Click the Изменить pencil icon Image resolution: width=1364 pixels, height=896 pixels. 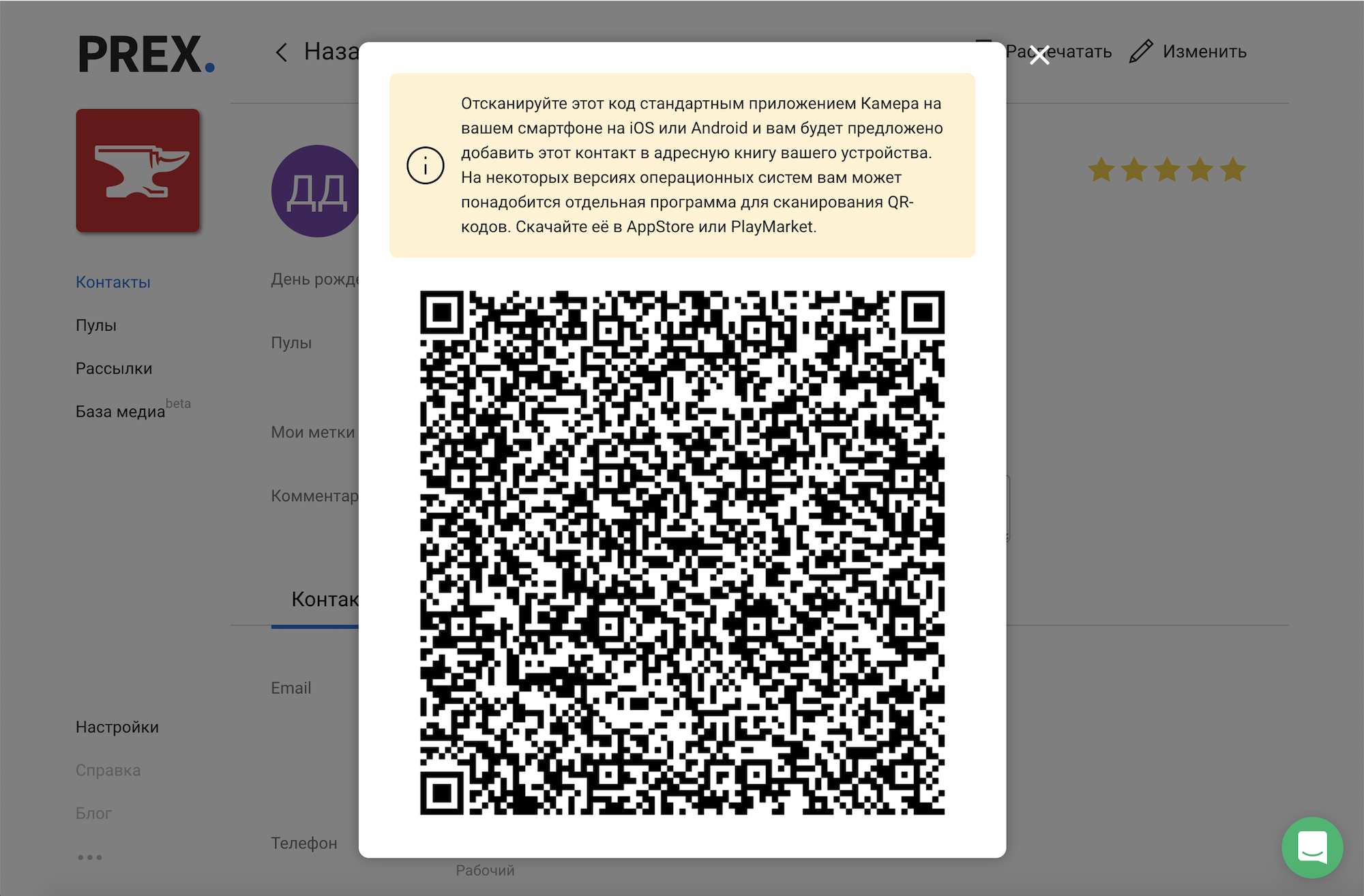coord(1141,52)
